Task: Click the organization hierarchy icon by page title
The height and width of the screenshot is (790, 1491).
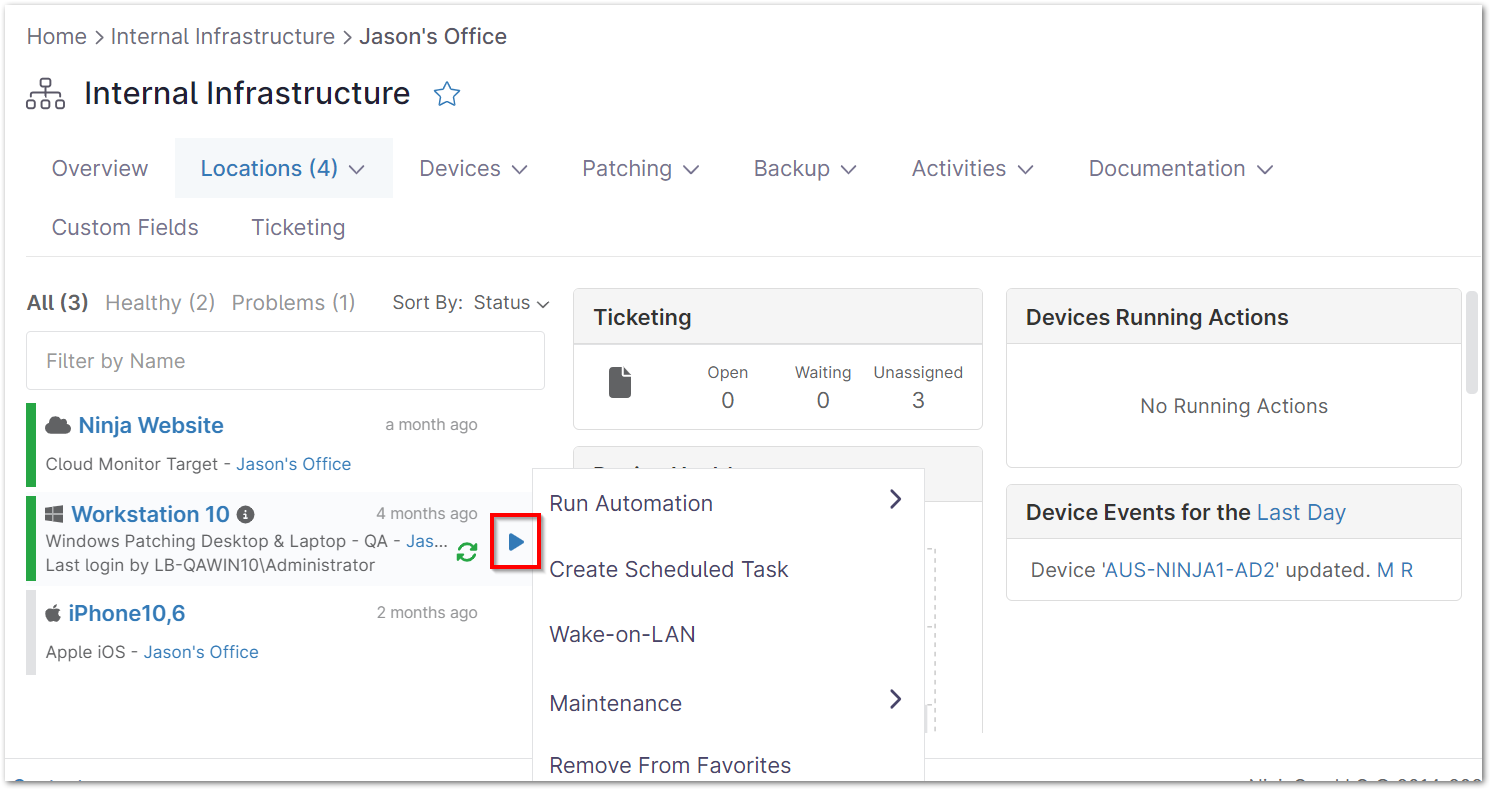Action: [x=45, y=94]
